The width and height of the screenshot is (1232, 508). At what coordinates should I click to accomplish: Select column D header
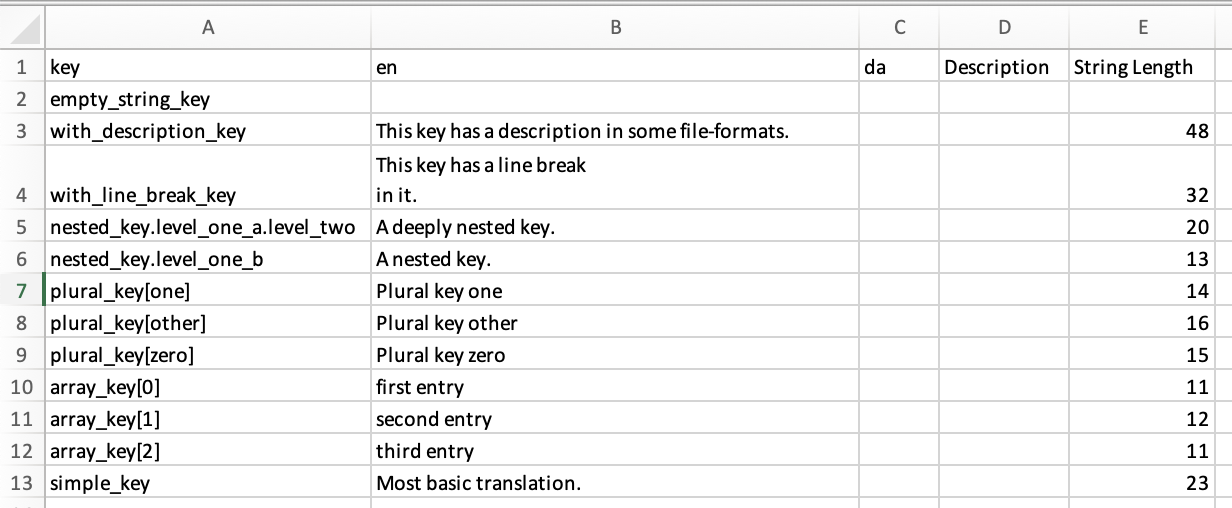coord(1004,28)
